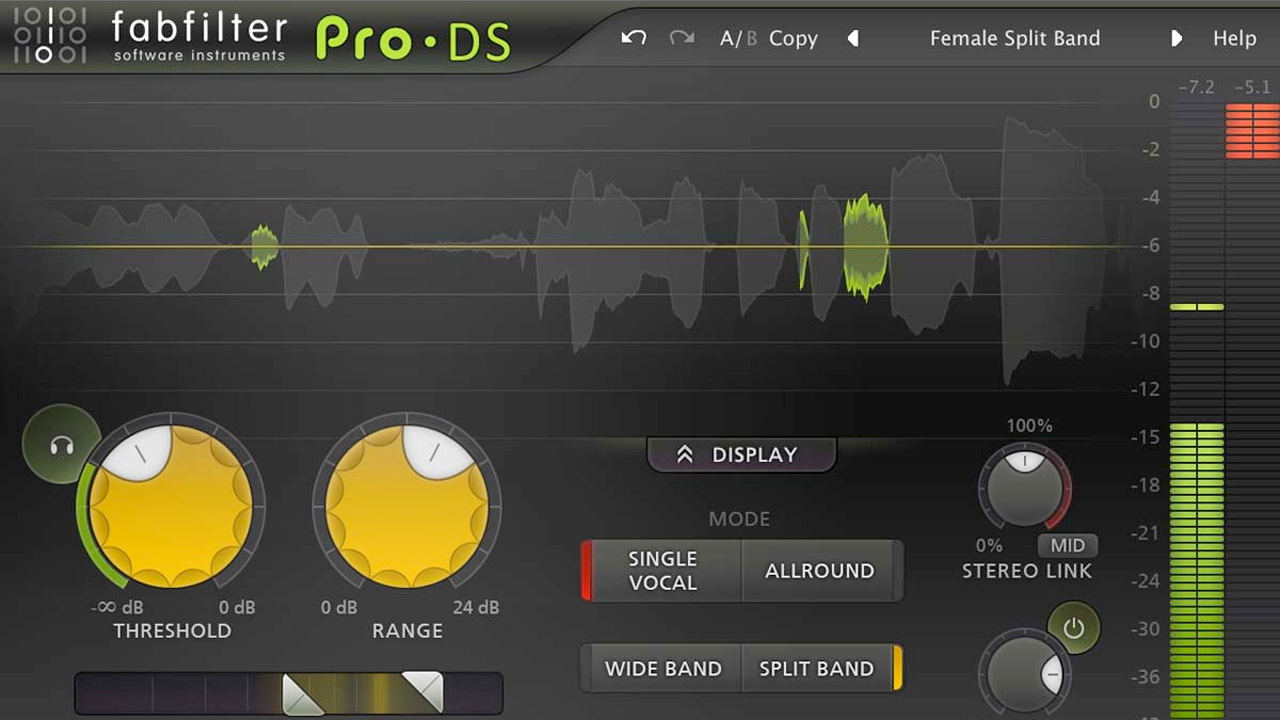Copy settings with the Copy button
The width and height of the screenshot is (1280, 720).
tap(793, 38)
